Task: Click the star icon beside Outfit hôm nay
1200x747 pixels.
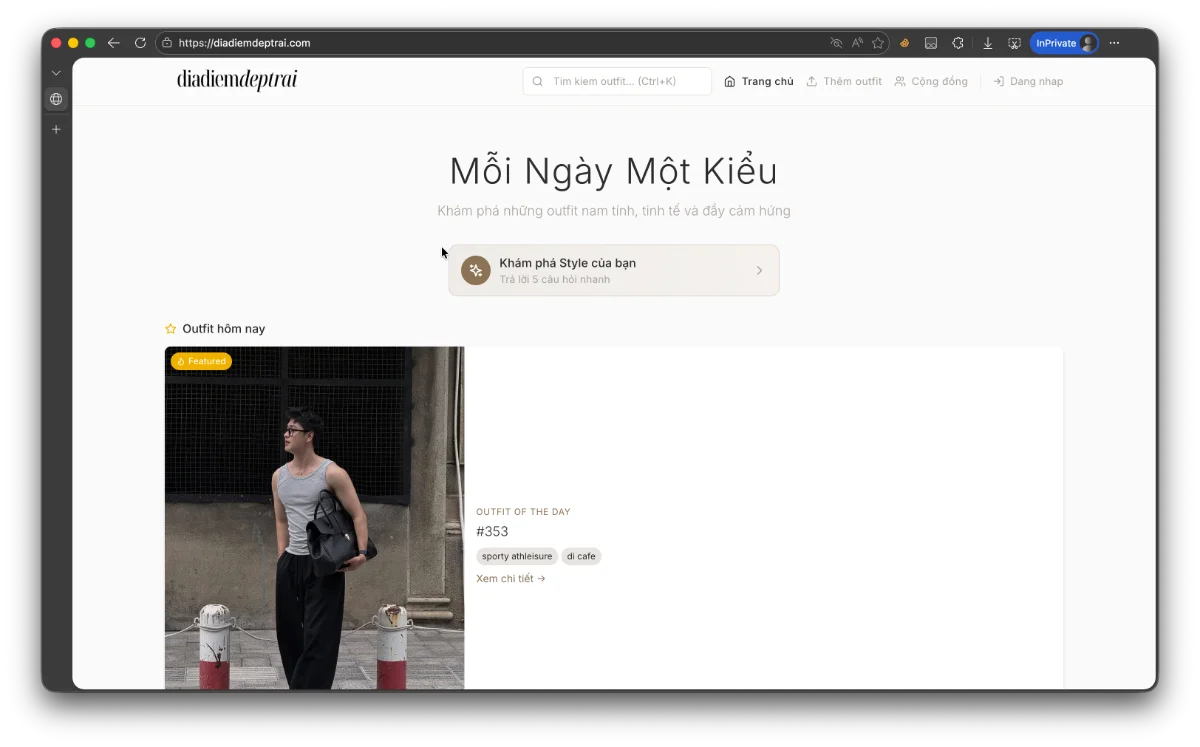Action: point(170,328)
